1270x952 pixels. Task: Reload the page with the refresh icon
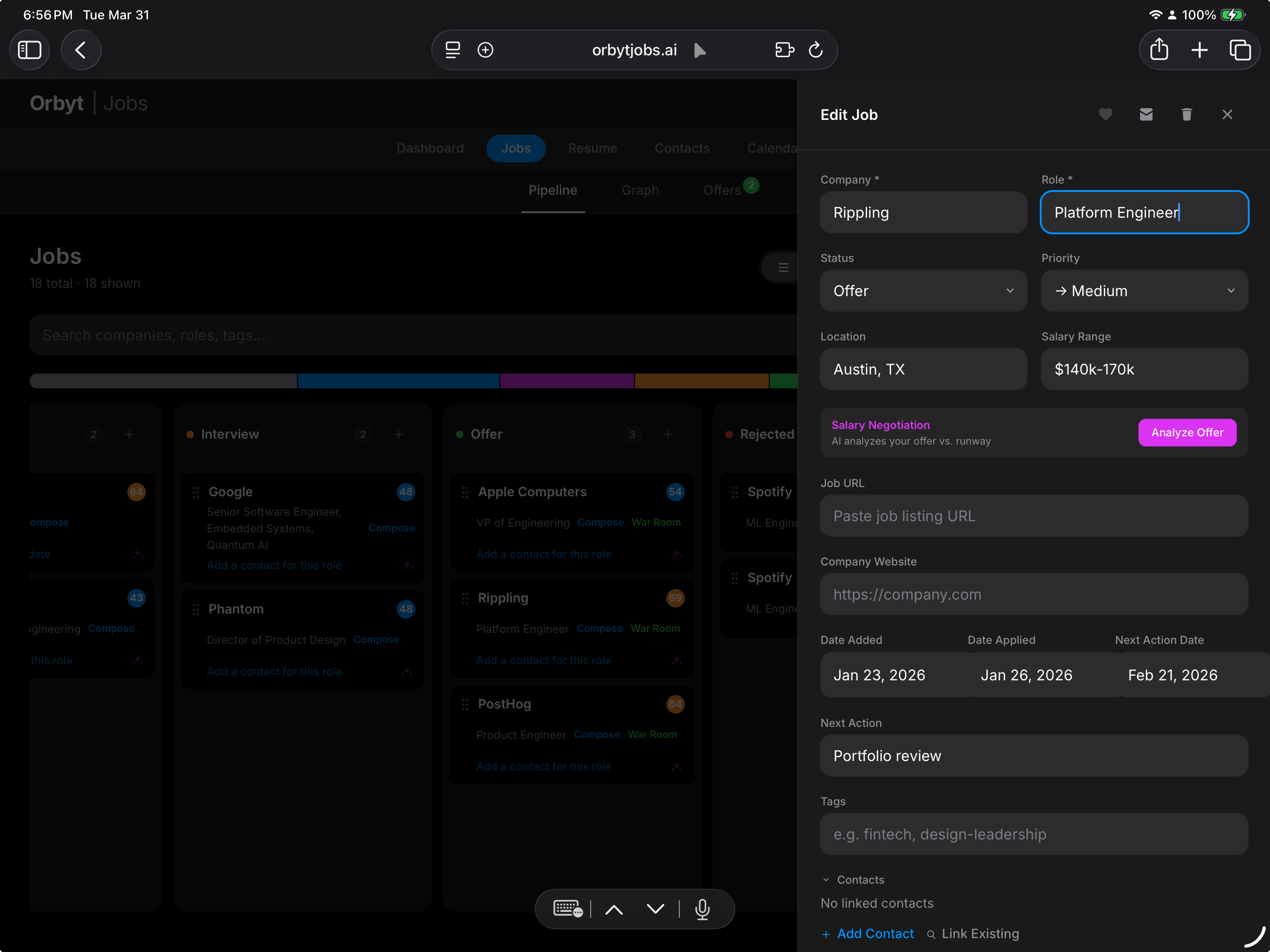click(x=816, y=50)
